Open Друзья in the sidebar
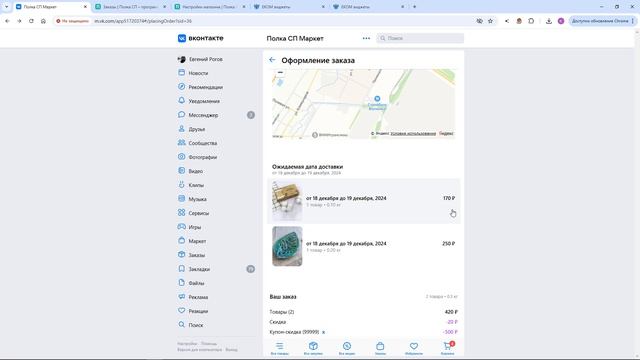The height and width of the screenshot is (360, 640). point(196,129)
